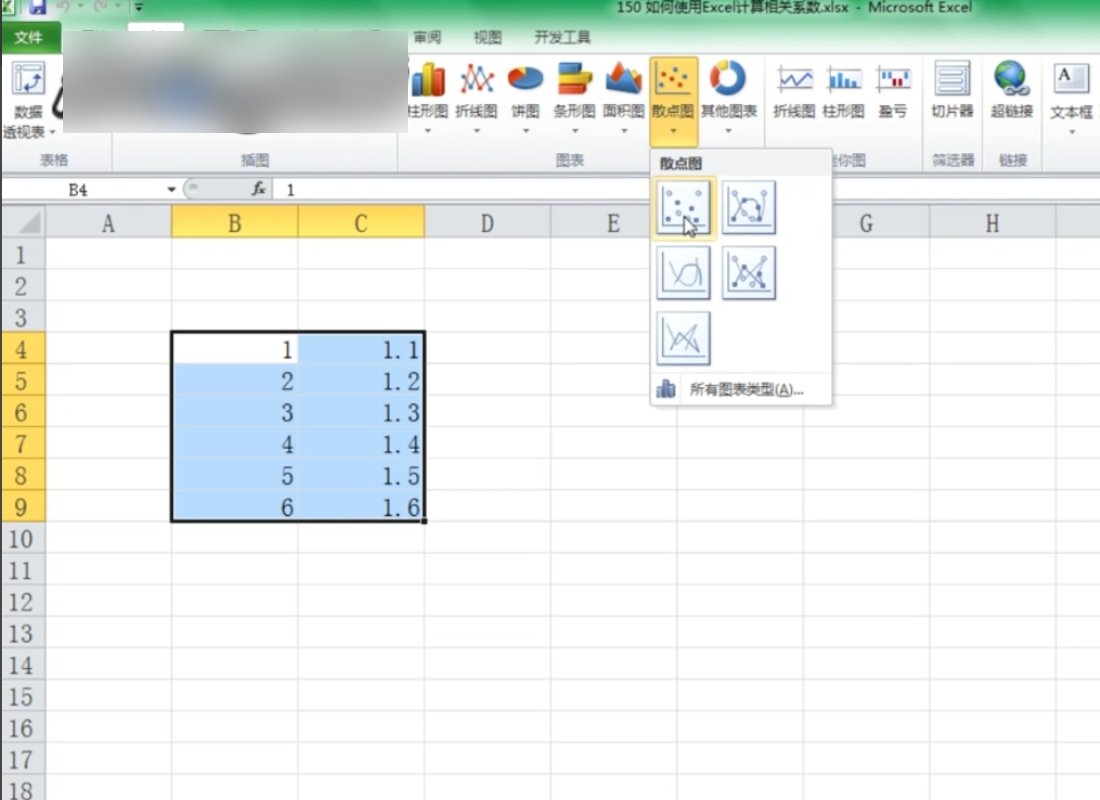Expand the Name Box dropdown arrow
The height and width of the screenshot is (800, 1100).
coord(172,189)
